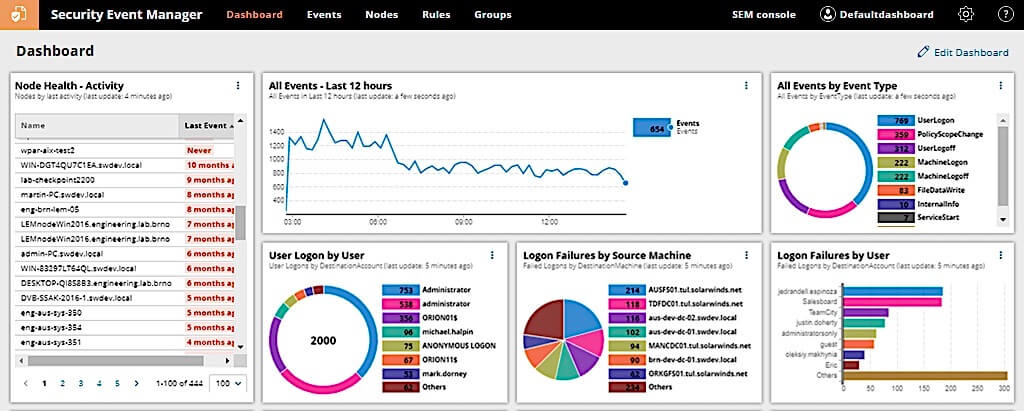Click the Administrator 753 legend swatch
The width and height of the screenshot is (1024, 411).
[400, 289]
